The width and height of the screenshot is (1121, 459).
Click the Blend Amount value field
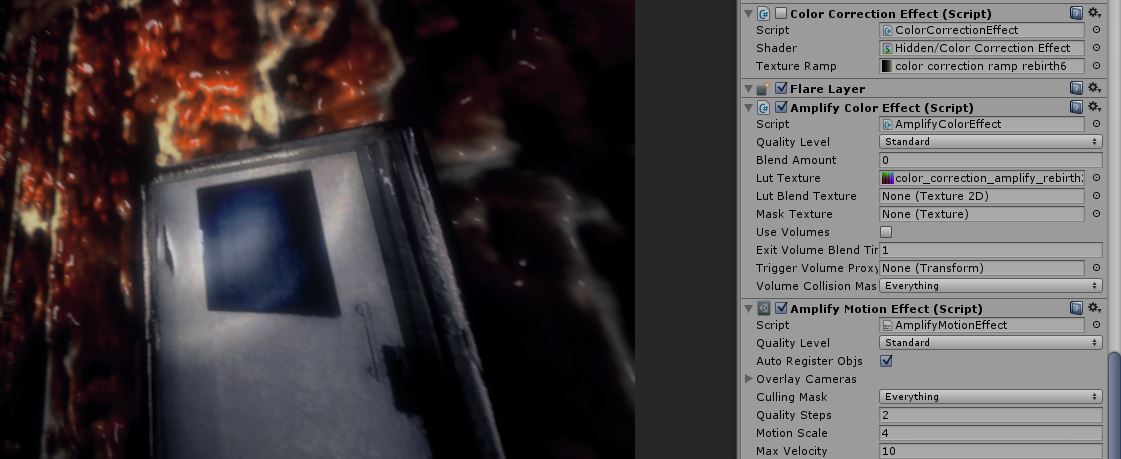[x=990, y=160]
